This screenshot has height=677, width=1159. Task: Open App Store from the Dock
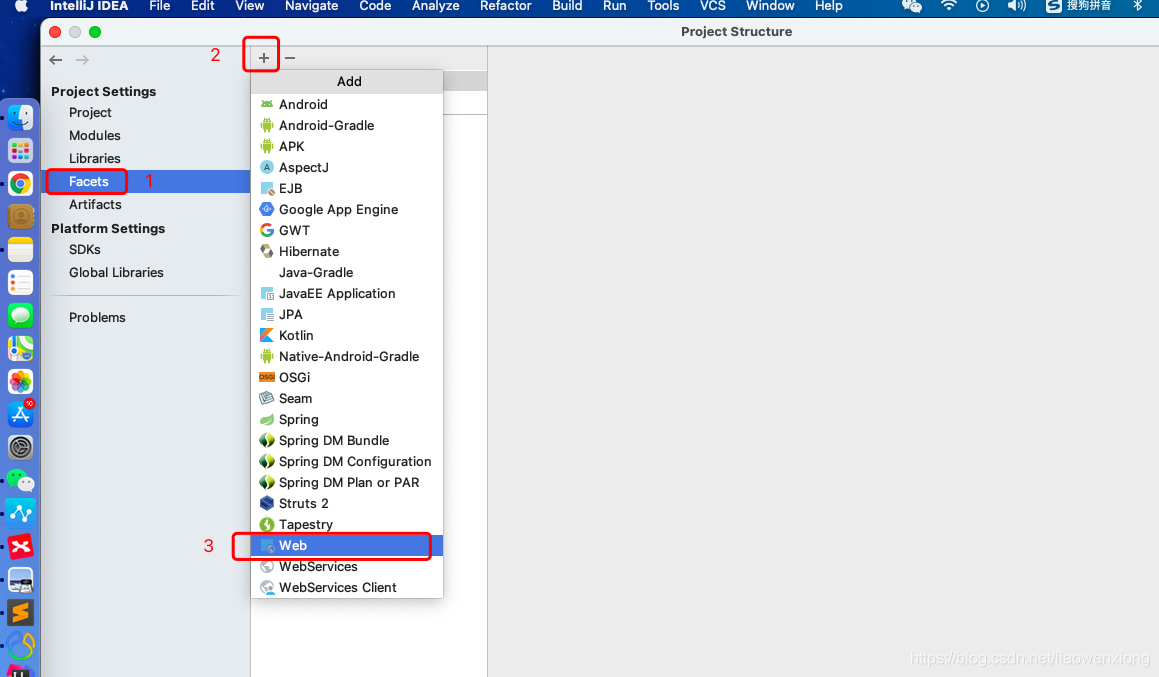pyautogui.click(x=21, y=414)
